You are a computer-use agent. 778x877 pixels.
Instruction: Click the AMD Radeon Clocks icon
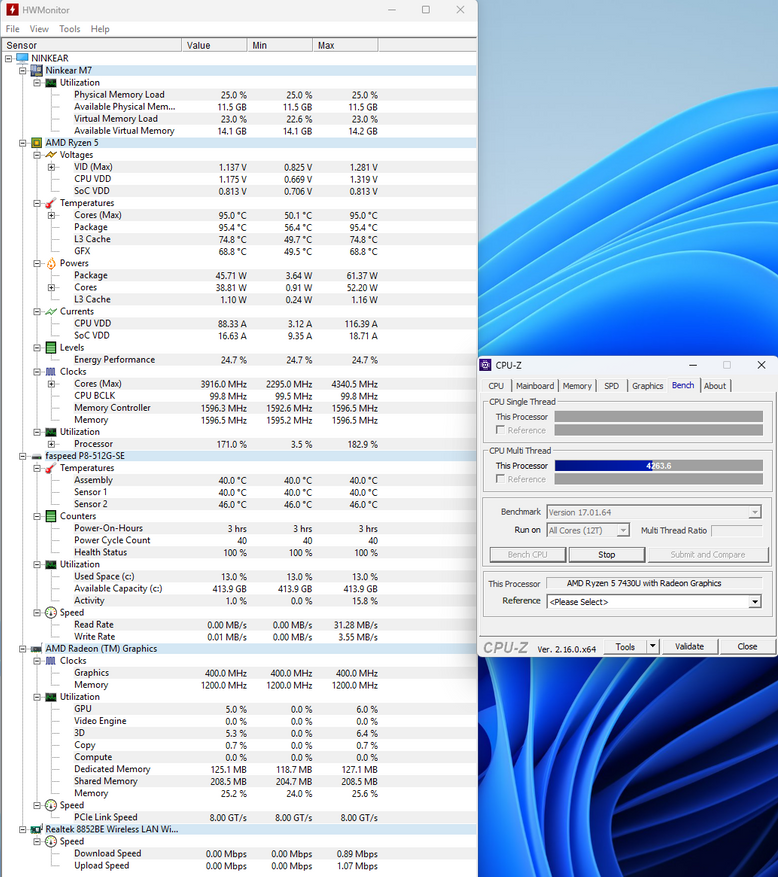[x=51, y=661]
